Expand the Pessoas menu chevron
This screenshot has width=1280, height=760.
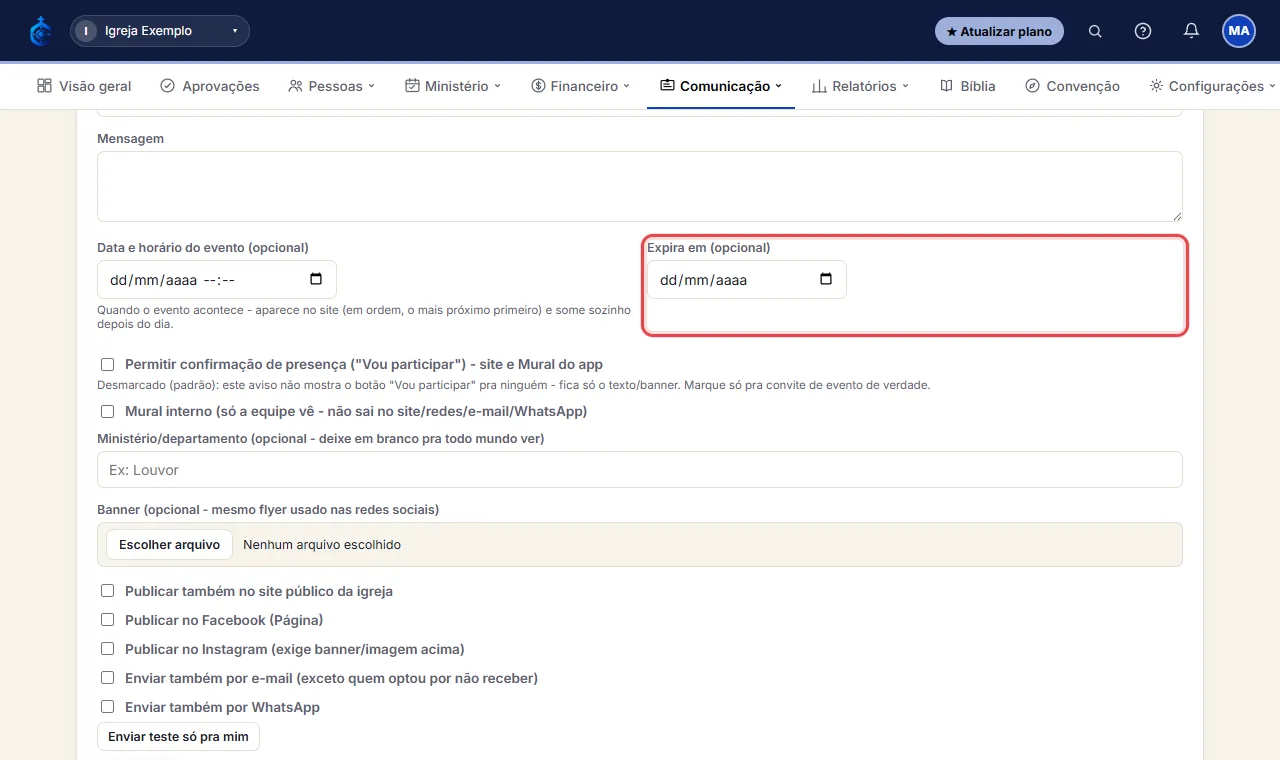tap(372, 86)
